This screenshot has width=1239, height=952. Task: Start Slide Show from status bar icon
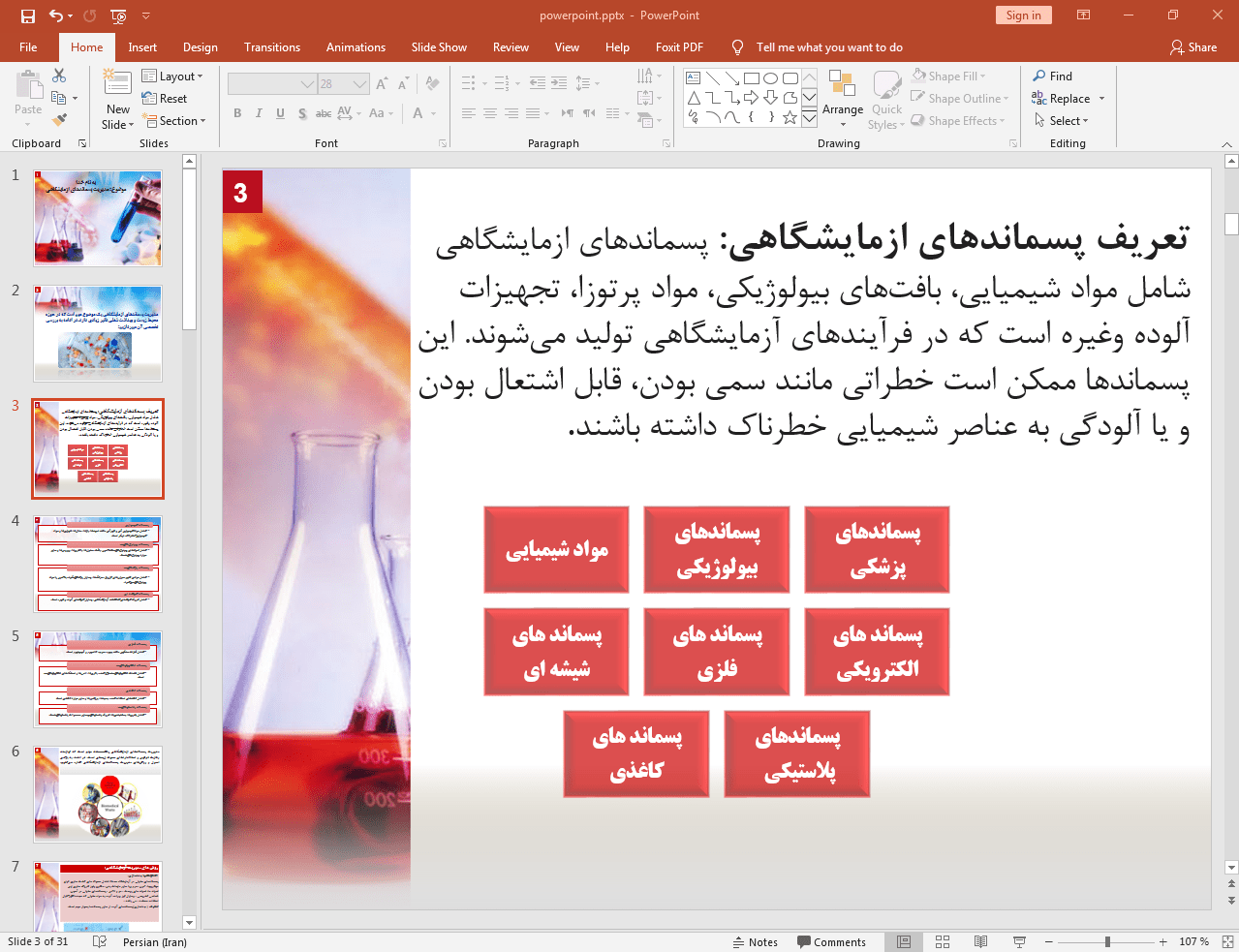click(1019, 941)
